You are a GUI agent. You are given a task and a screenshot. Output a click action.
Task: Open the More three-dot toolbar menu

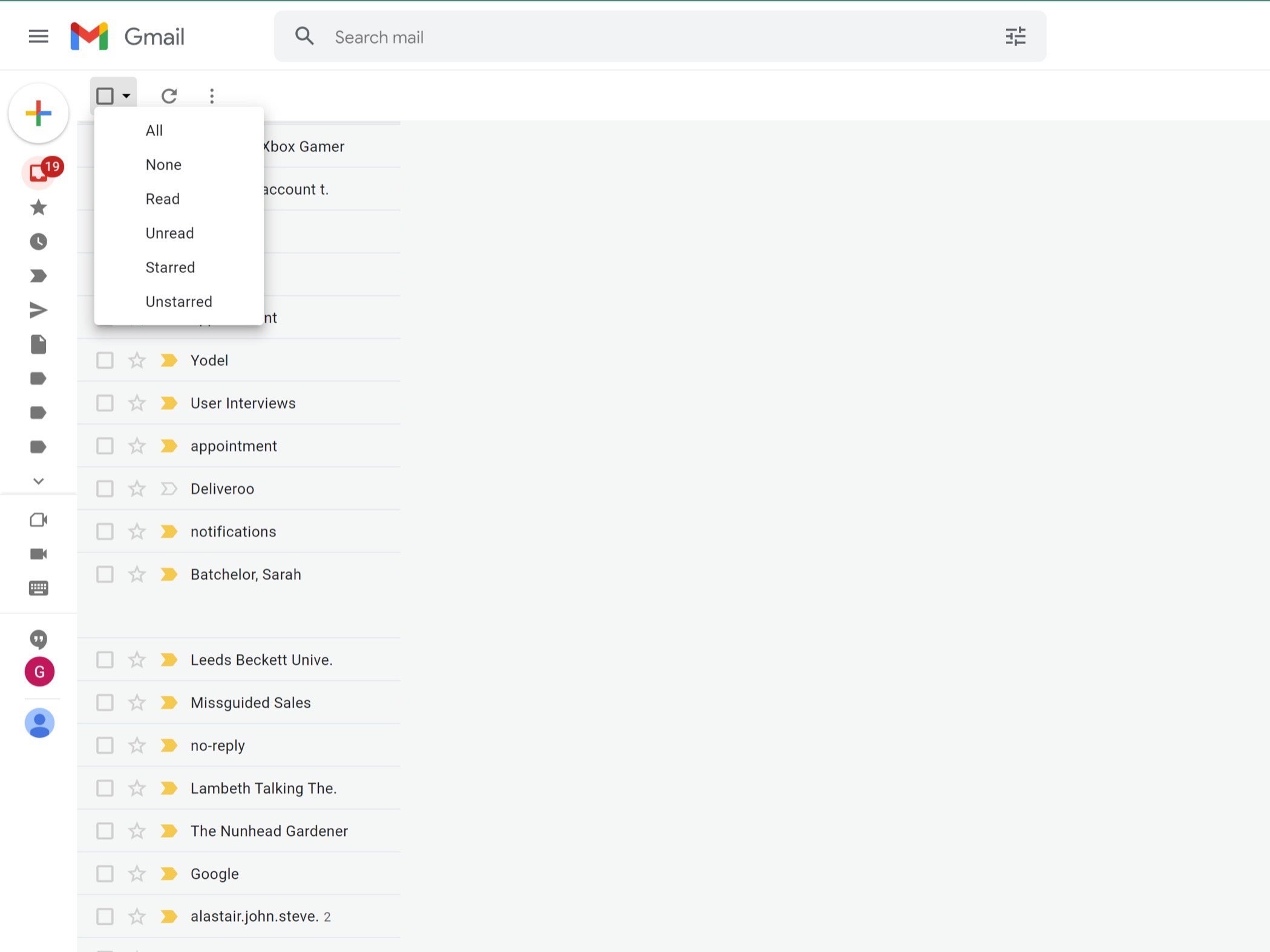212,96
